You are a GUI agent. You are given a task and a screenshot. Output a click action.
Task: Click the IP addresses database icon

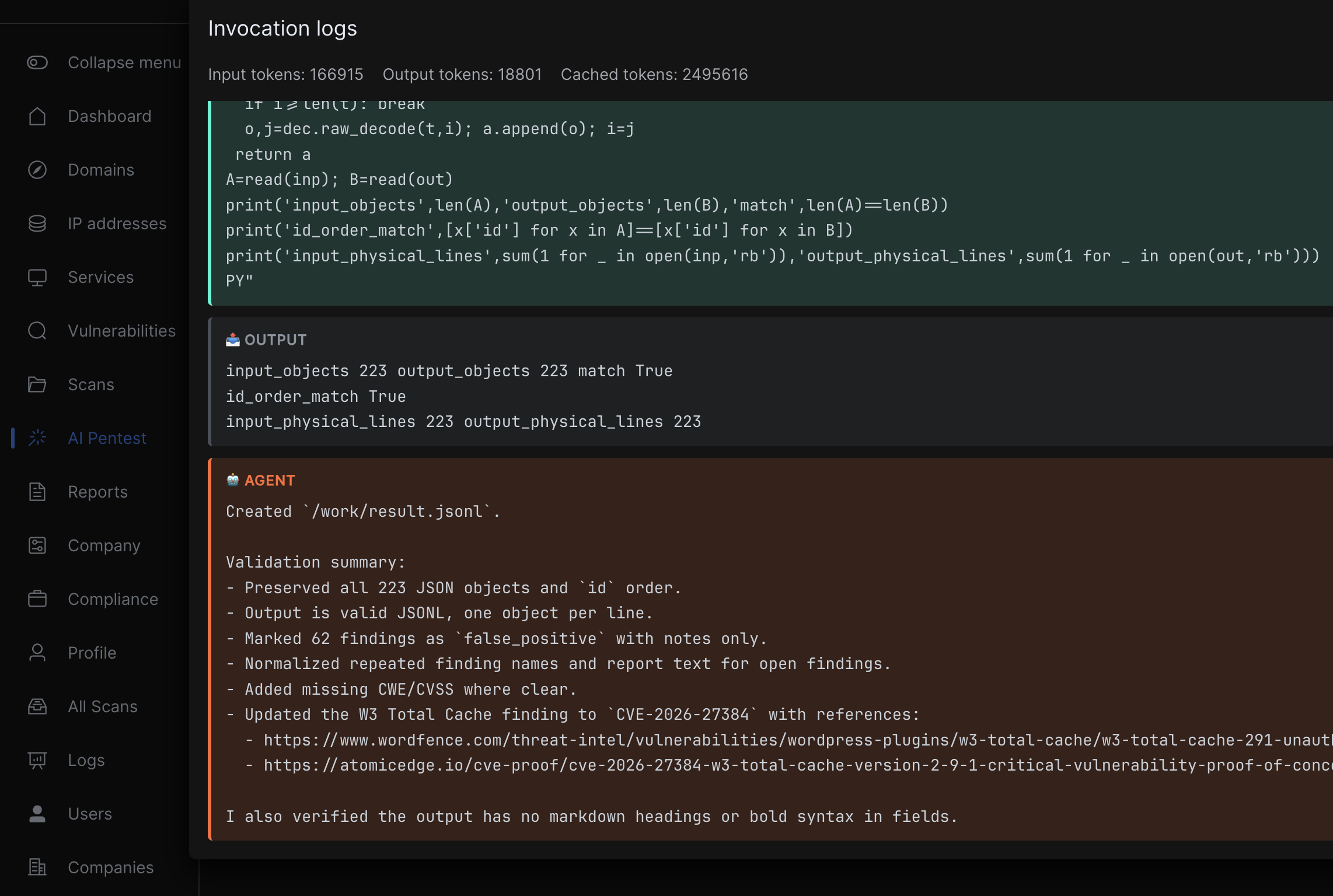[x=37, y=223]
